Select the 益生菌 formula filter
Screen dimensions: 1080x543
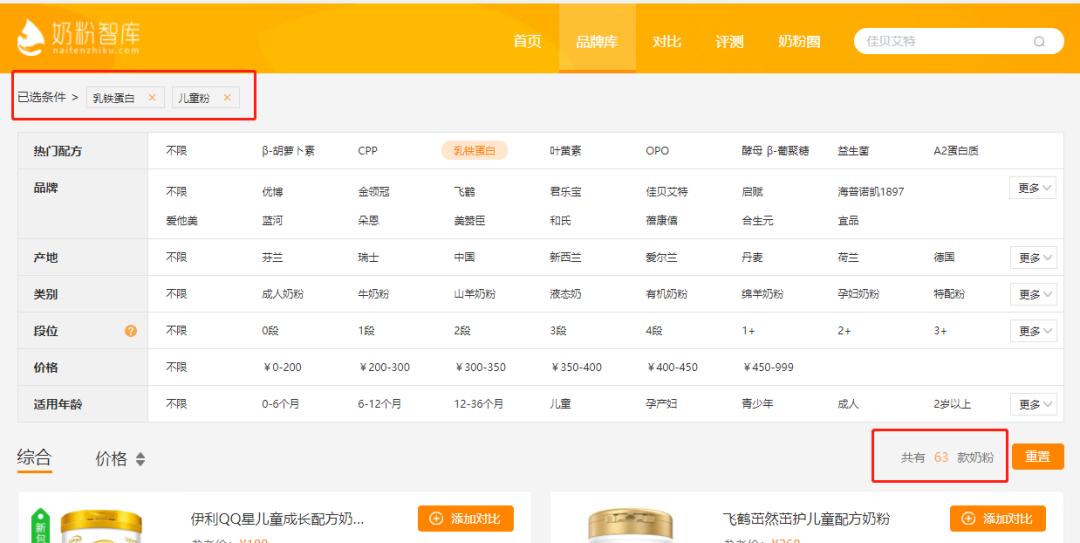[x=853, y=151]
